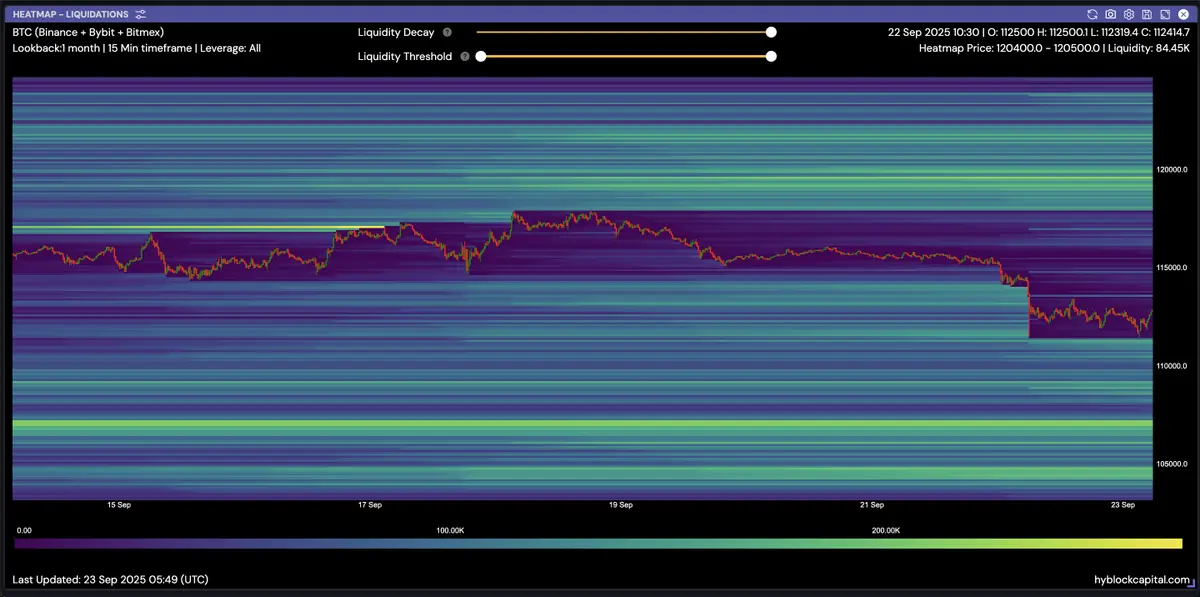
Task: Take a chart snapshot with camera icon
Action: click(x=1111, y=15)
